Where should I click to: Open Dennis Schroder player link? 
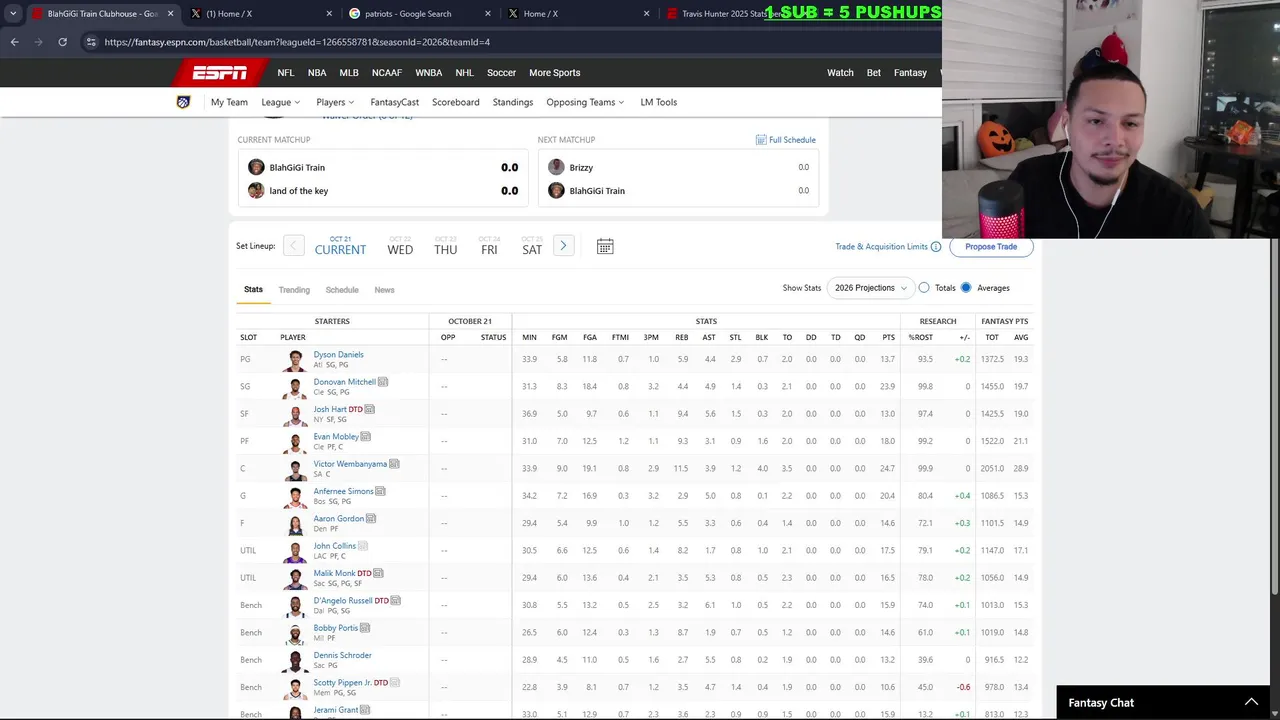pyautogui.click(x=342, y=656)
